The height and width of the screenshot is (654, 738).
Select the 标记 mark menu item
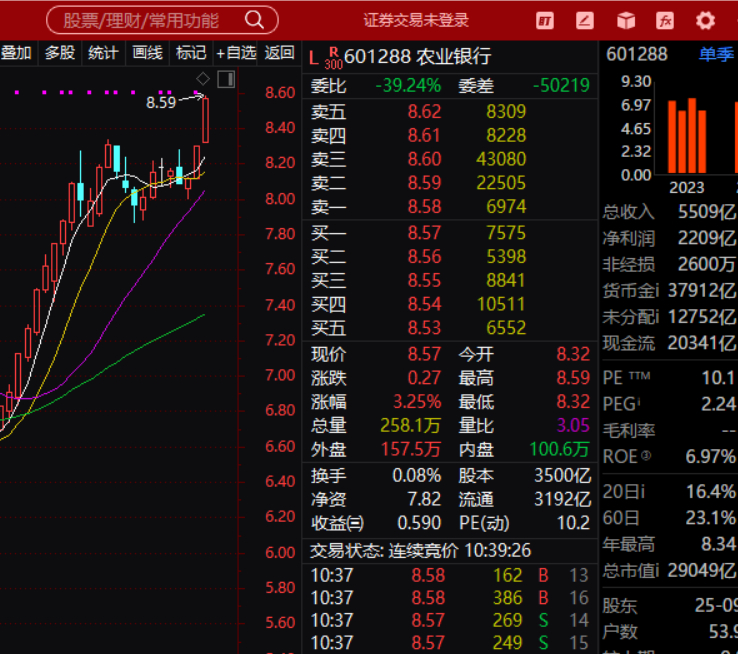pos(191,53)
